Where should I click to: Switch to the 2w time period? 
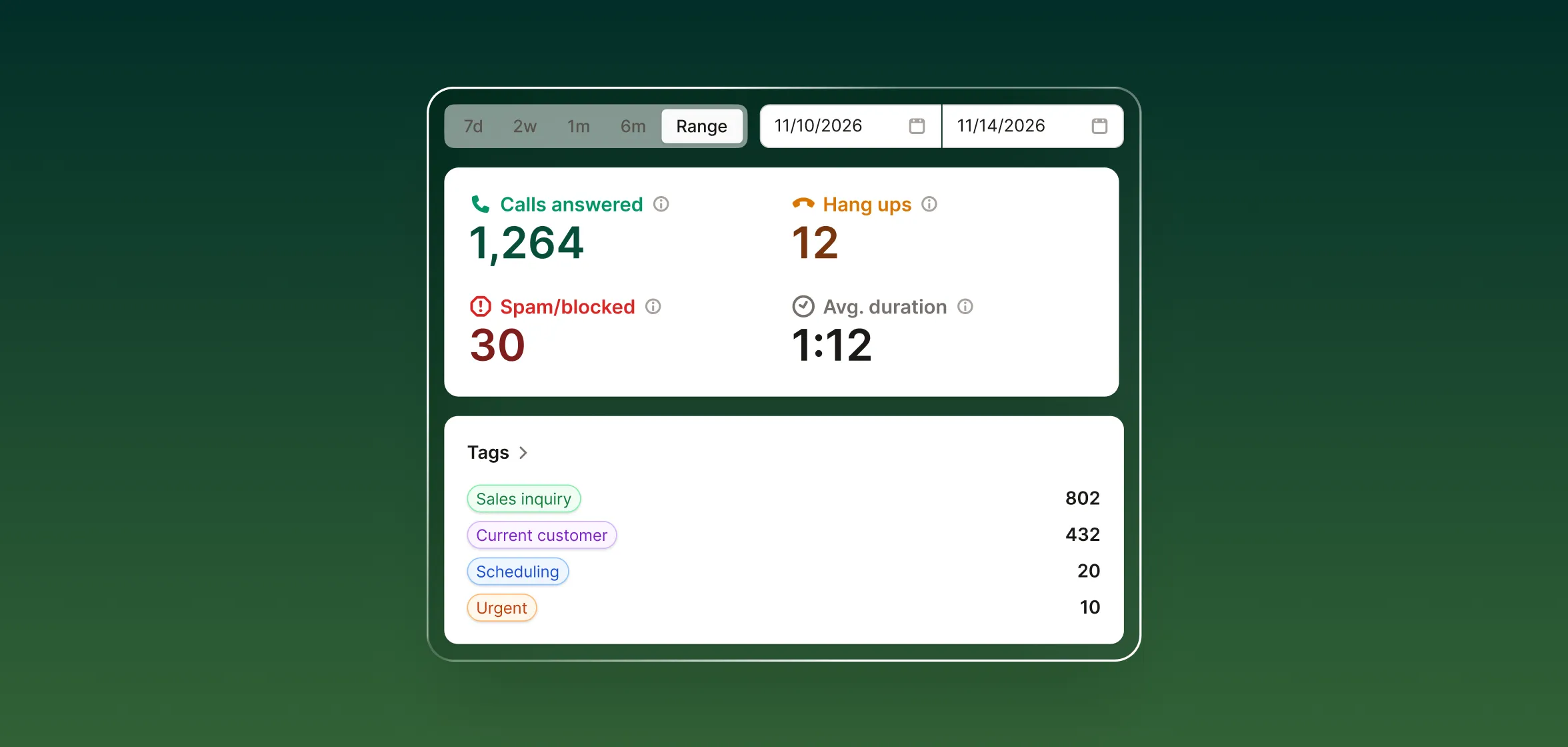click(x=525, y=126)
